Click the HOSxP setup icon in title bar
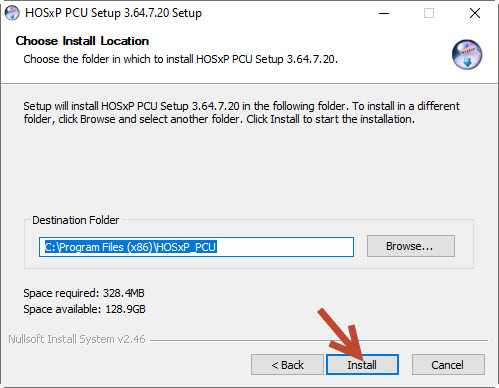 12,13
